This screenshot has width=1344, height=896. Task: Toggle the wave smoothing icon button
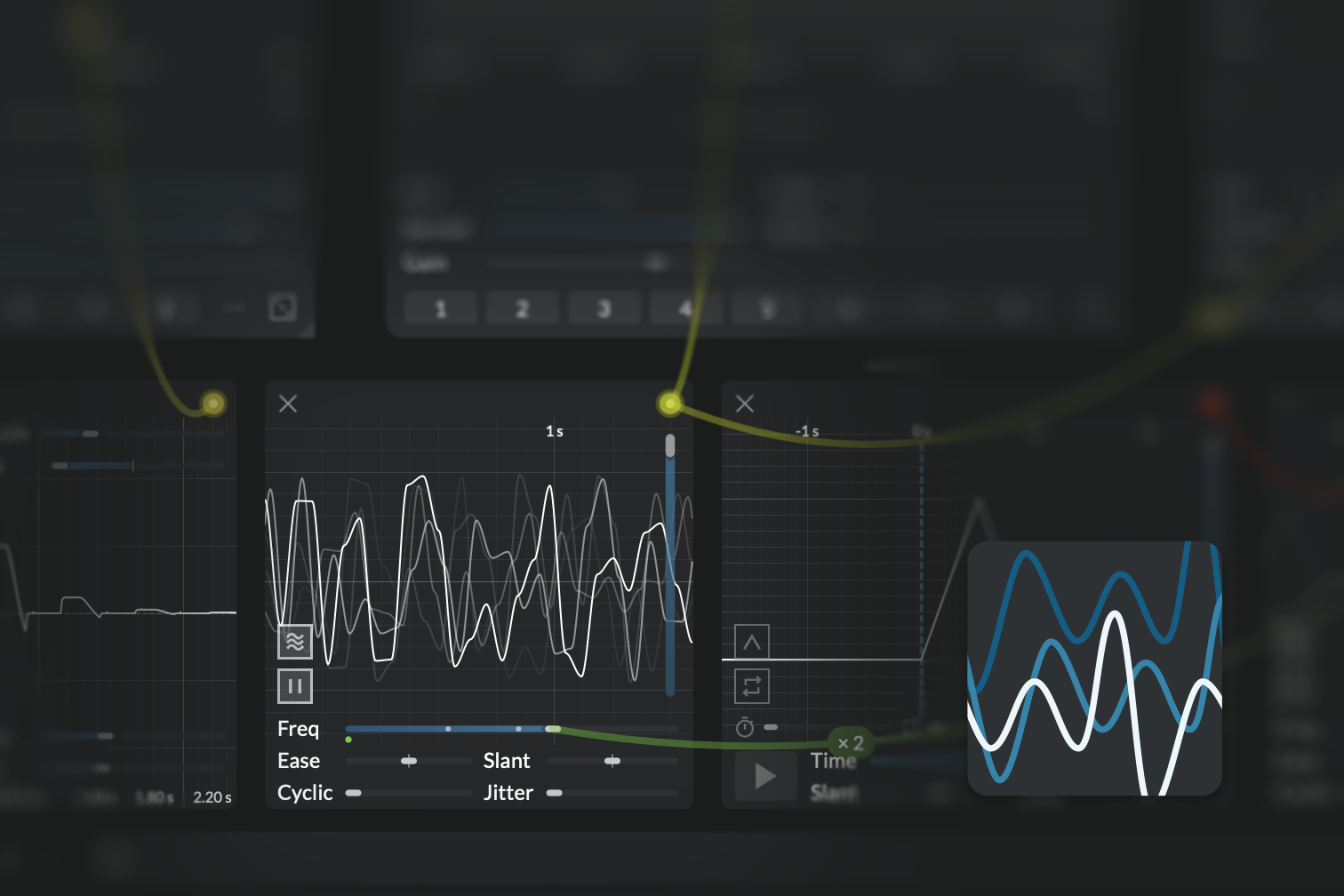295,641
